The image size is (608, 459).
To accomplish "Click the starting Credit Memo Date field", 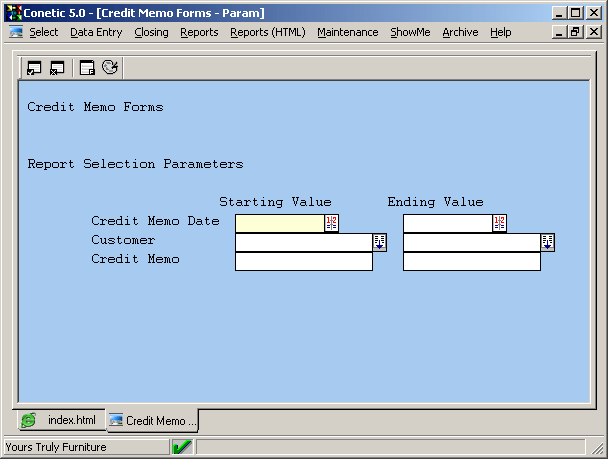I will (x=279, y=223).
